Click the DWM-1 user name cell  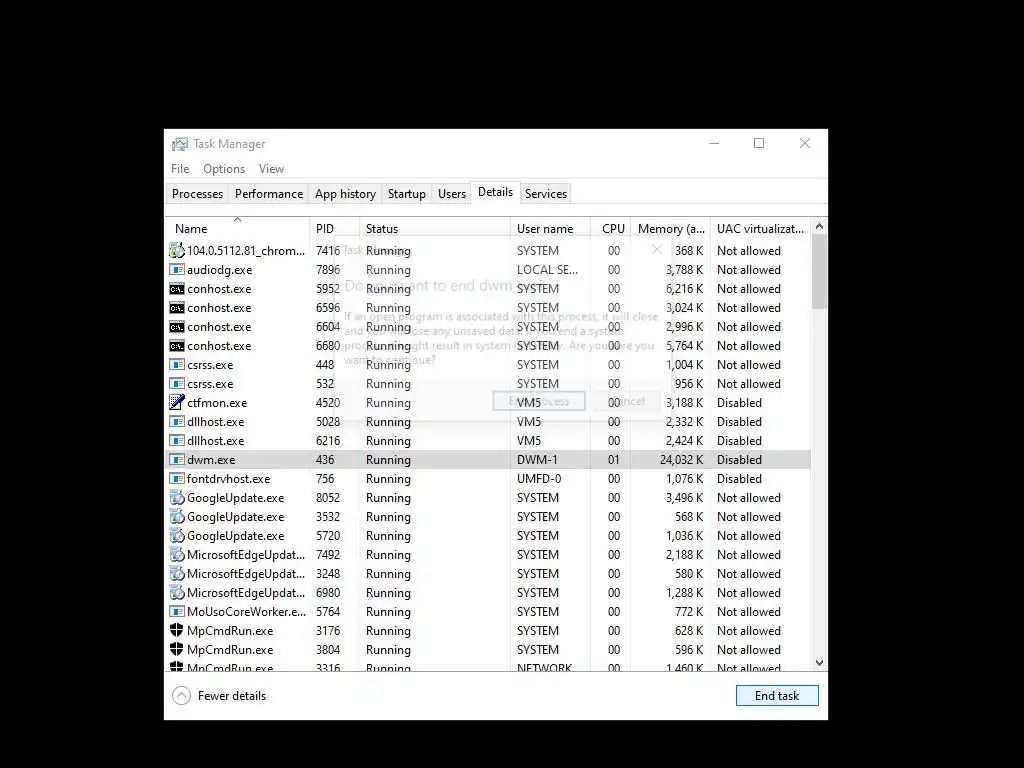click(x=537, y=460)
